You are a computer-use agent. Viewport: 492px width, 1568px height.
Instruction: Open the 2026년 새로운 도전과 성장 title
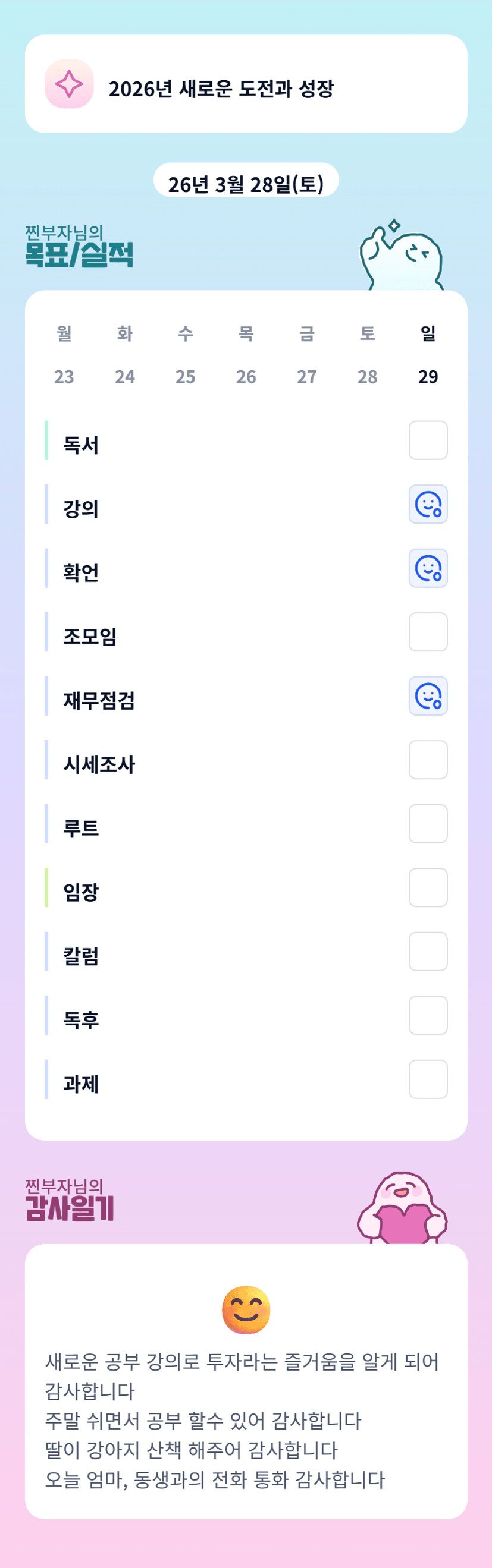tap(221, 88)
